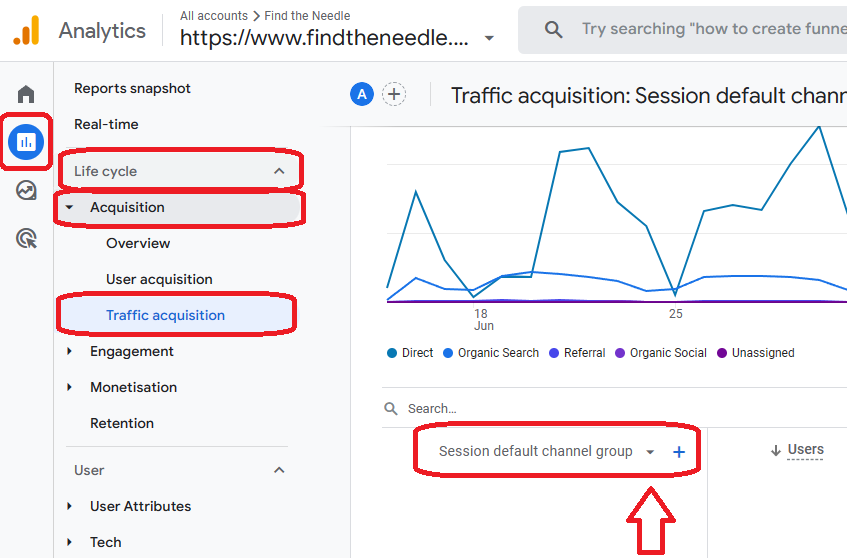Image resolution: width=847 pixels, height=558 pixels.
Task: Toggle Direct series in chart legend
Action: click(410, 353)
